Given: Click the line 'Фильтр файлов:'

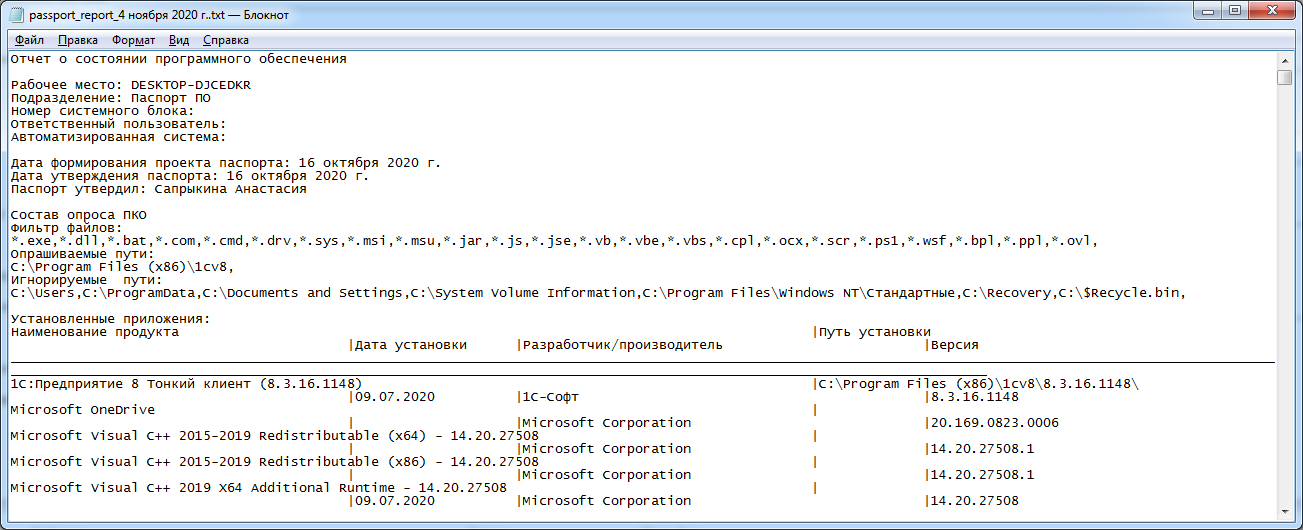Looking at the screenshot, I should click(66, 228).
